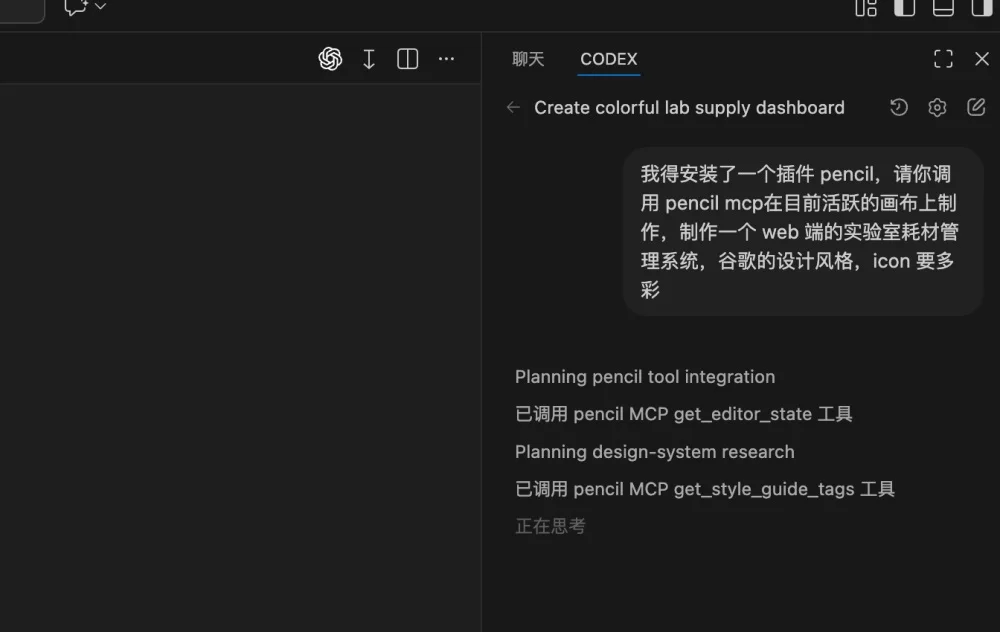The height and width of the screenshot is (632, 1000).
Task: Click the customize layout icon in title bar
Action: pyautogui.click(x=865, y=8)
